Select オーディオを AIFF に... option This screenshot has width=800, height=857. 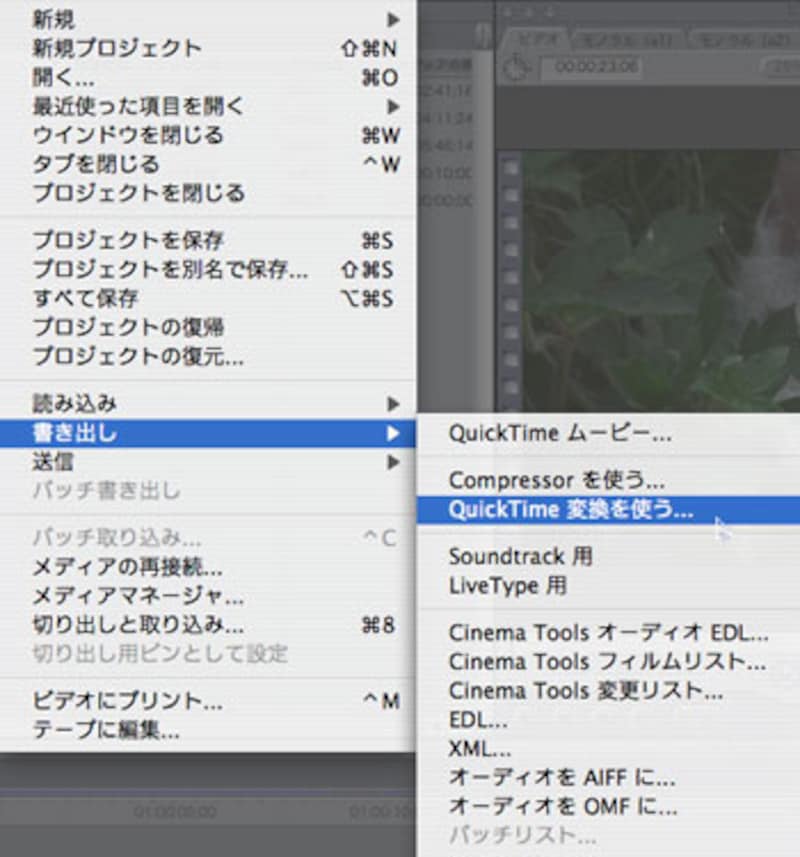point(562,778)
